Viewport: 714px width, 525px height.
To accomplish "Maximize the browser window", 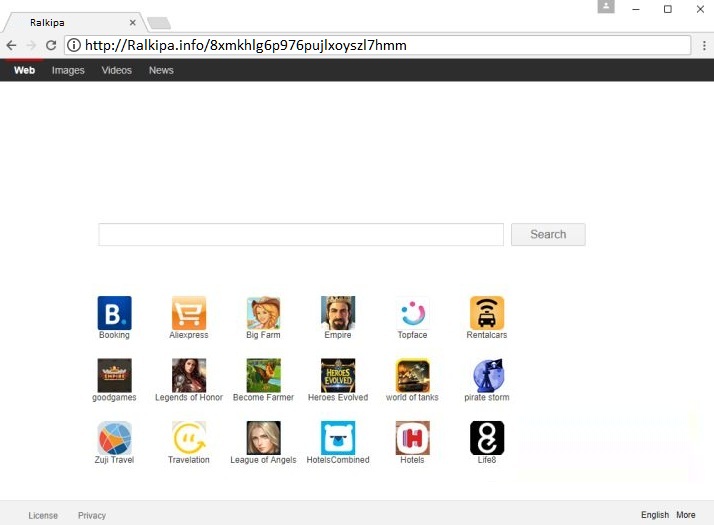I will click(668, 9).
